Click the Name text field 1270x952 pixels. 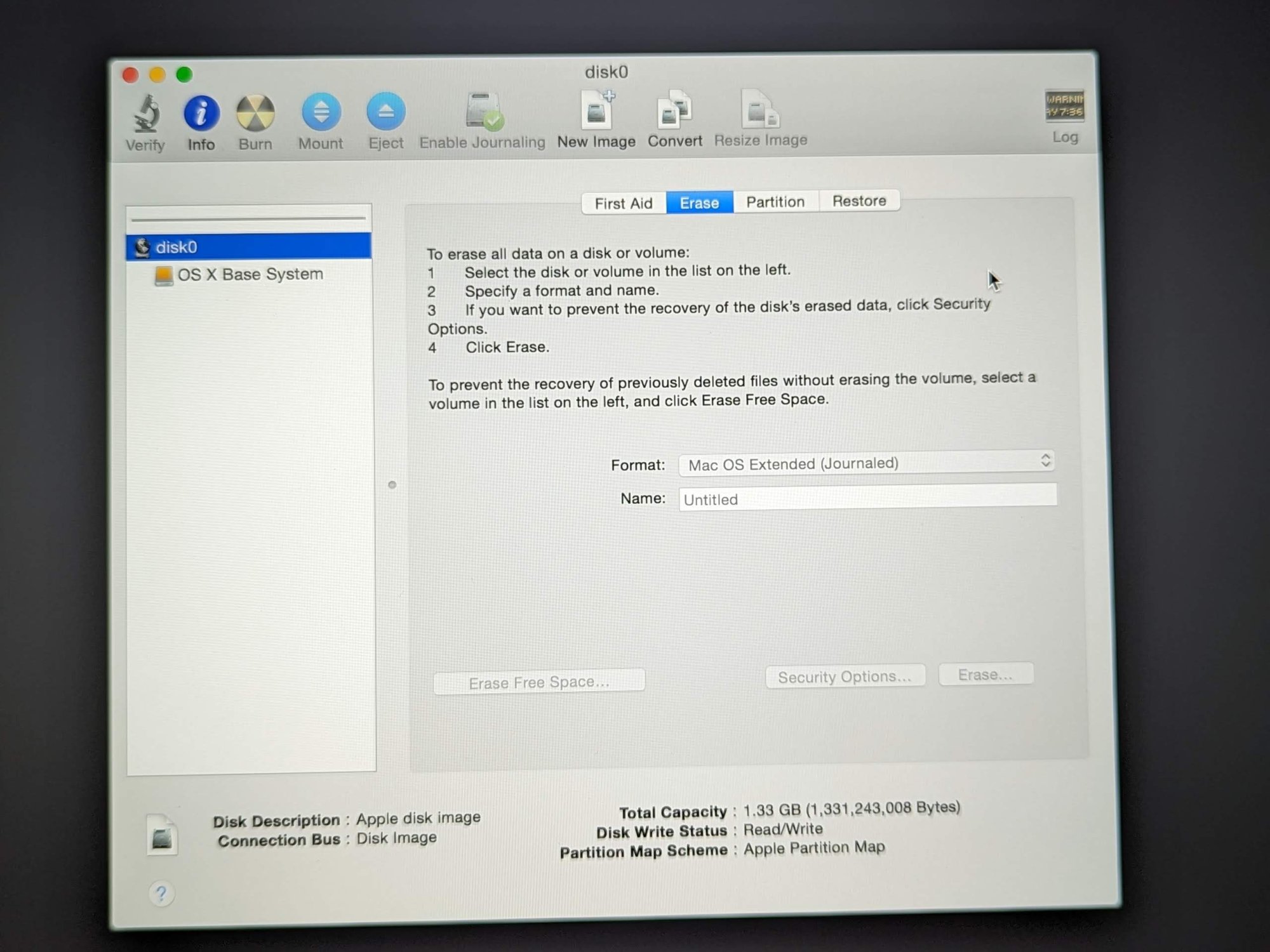coord(867,498)
